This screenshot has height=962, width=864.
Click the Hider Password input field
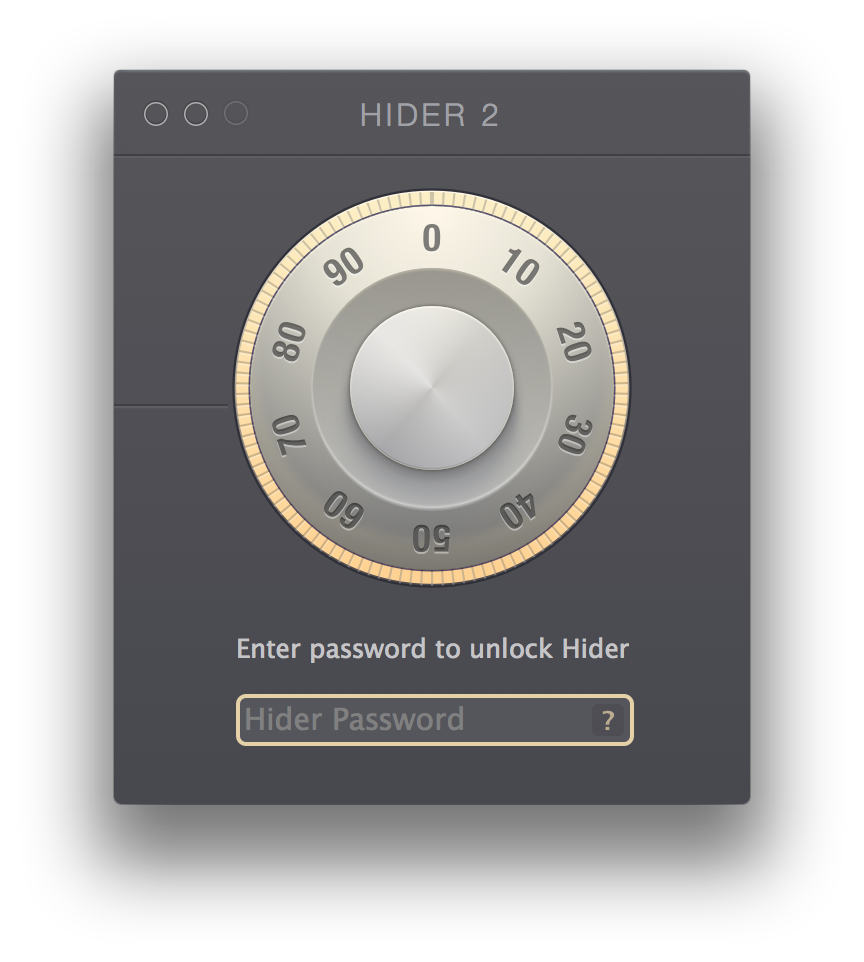tap(434, 720)
